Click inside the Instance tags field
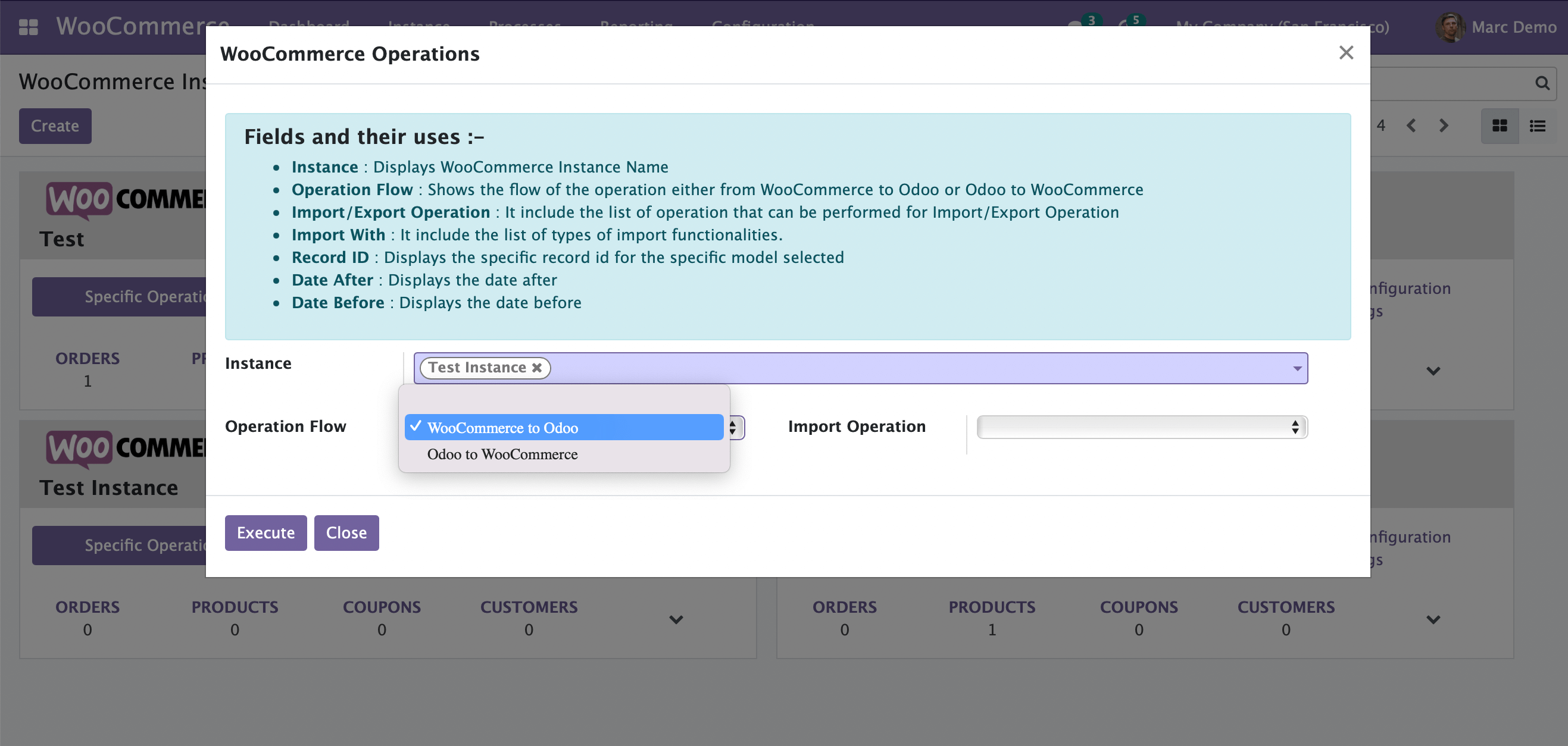Viewport: 1568px width, 746px height. coord(913,368)
